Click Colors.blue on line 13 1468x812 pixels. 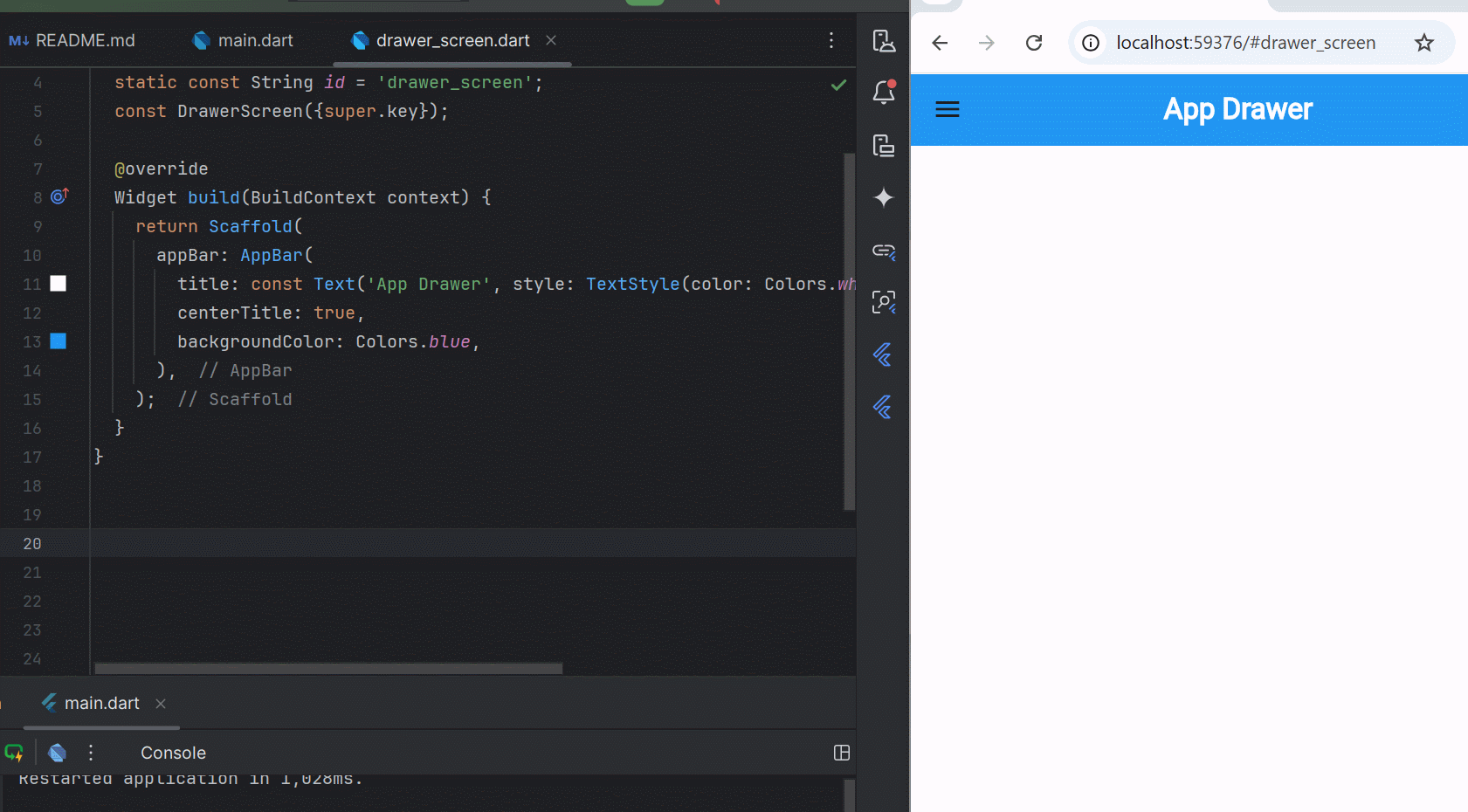[413, 341]
